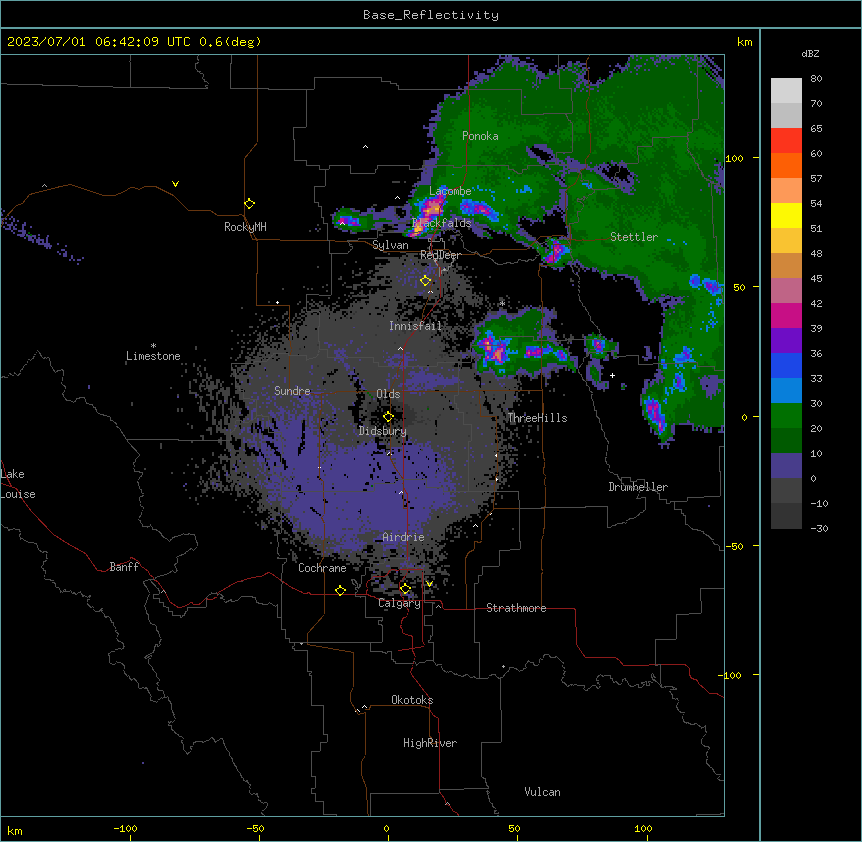The image size is (862, 842).
Task: Click the blue legend swatch between 36 and 33
Action: click(x=786, y=365)
